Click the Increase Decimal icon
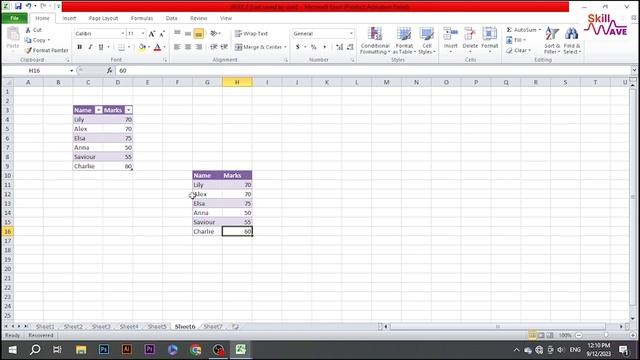640x360 pixels. 339,47
